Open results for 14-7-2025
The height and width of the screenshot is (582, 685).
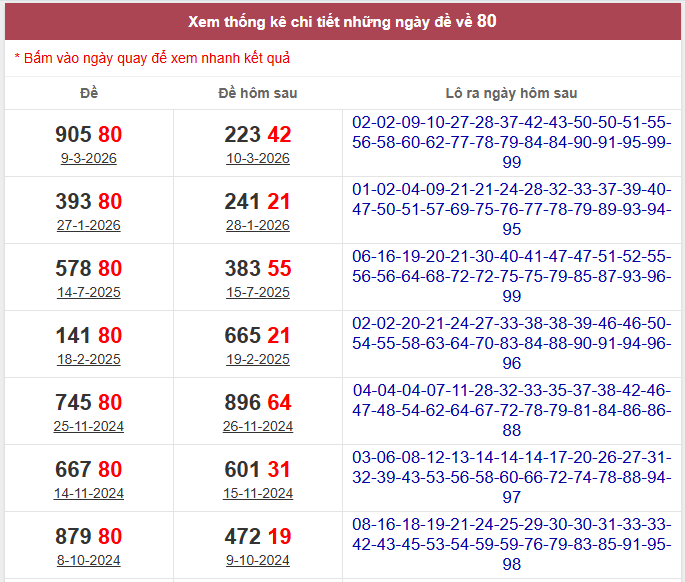[89, 293]
